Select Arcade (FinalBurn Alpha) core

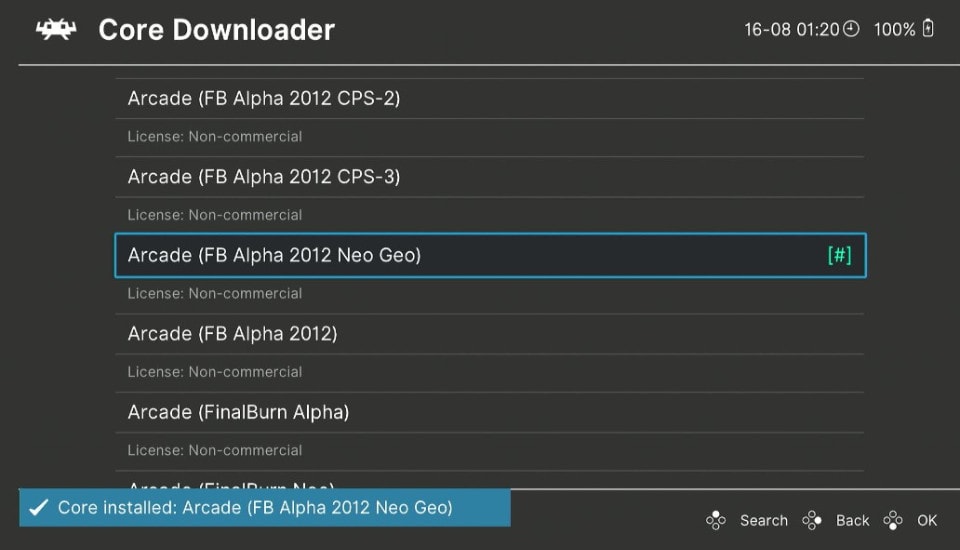[490, 412]
